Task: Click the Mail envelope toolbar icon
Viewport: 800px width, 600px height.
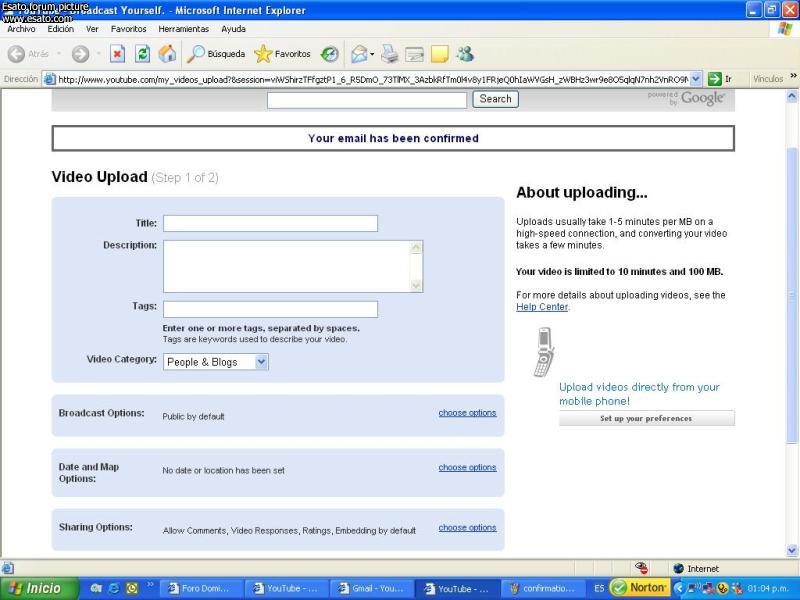Action: (359, 54)
